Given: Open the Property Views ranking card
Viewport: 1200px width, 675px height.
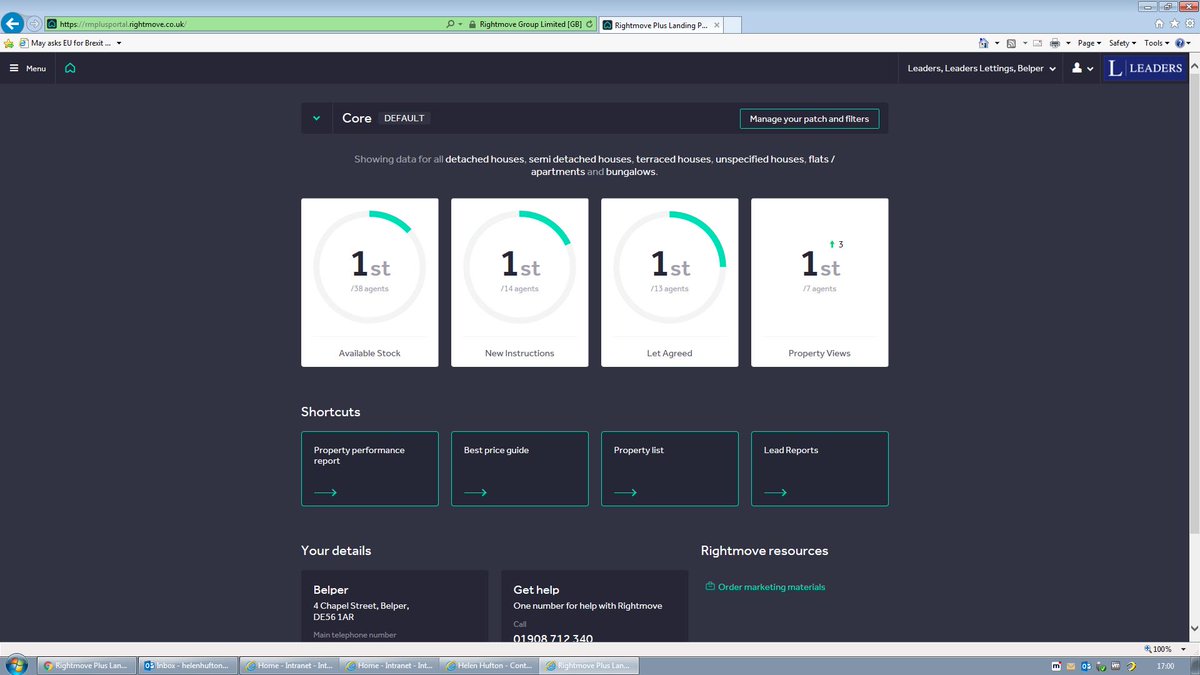Looking at the screenshot, I should 819,282.
